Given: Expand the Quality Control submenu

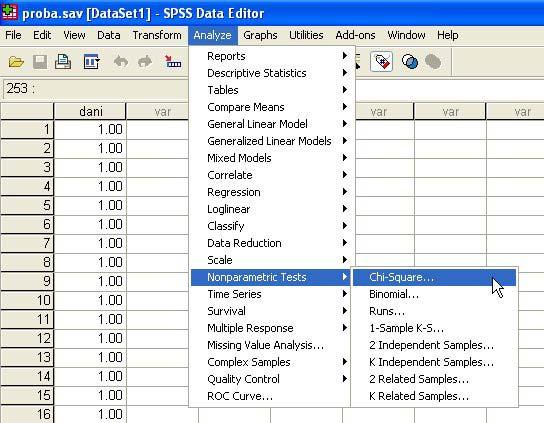Looking at the screenshot, I should click(x=270, y=379).
